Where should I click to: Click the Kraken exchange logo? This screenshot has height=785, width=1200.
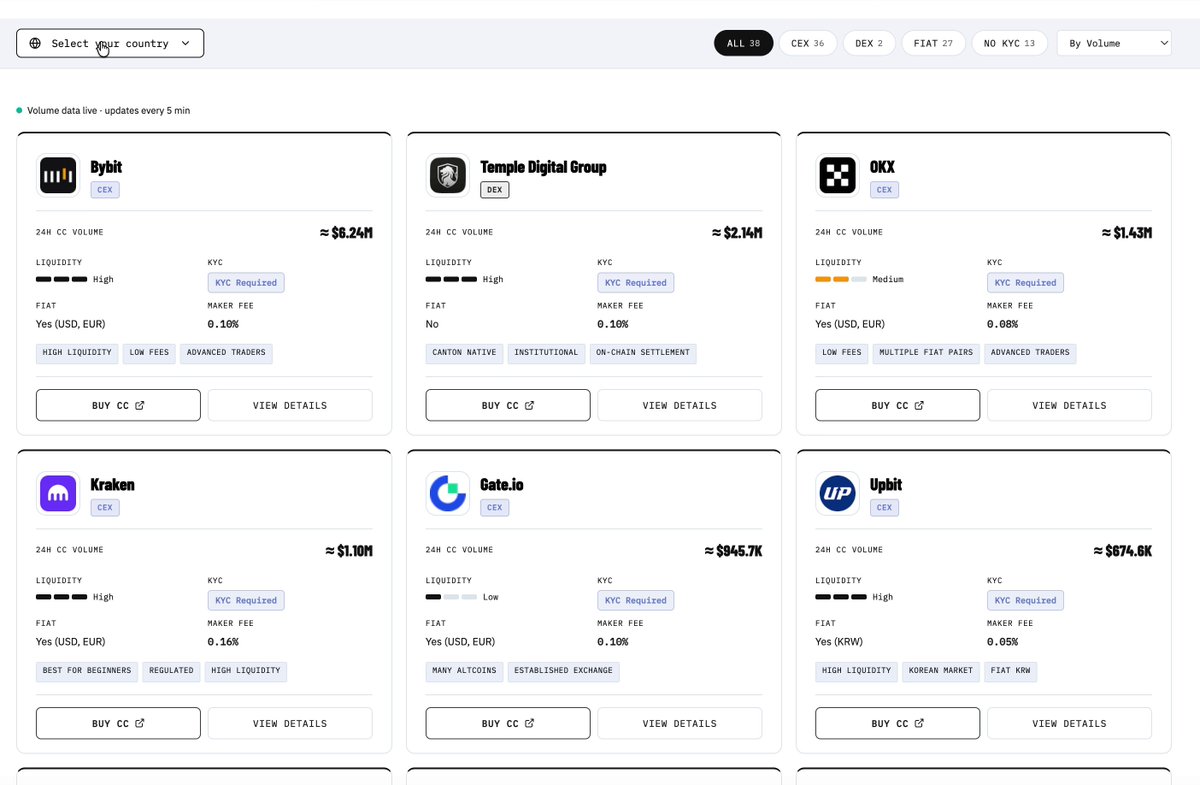[x=58, y=493]
